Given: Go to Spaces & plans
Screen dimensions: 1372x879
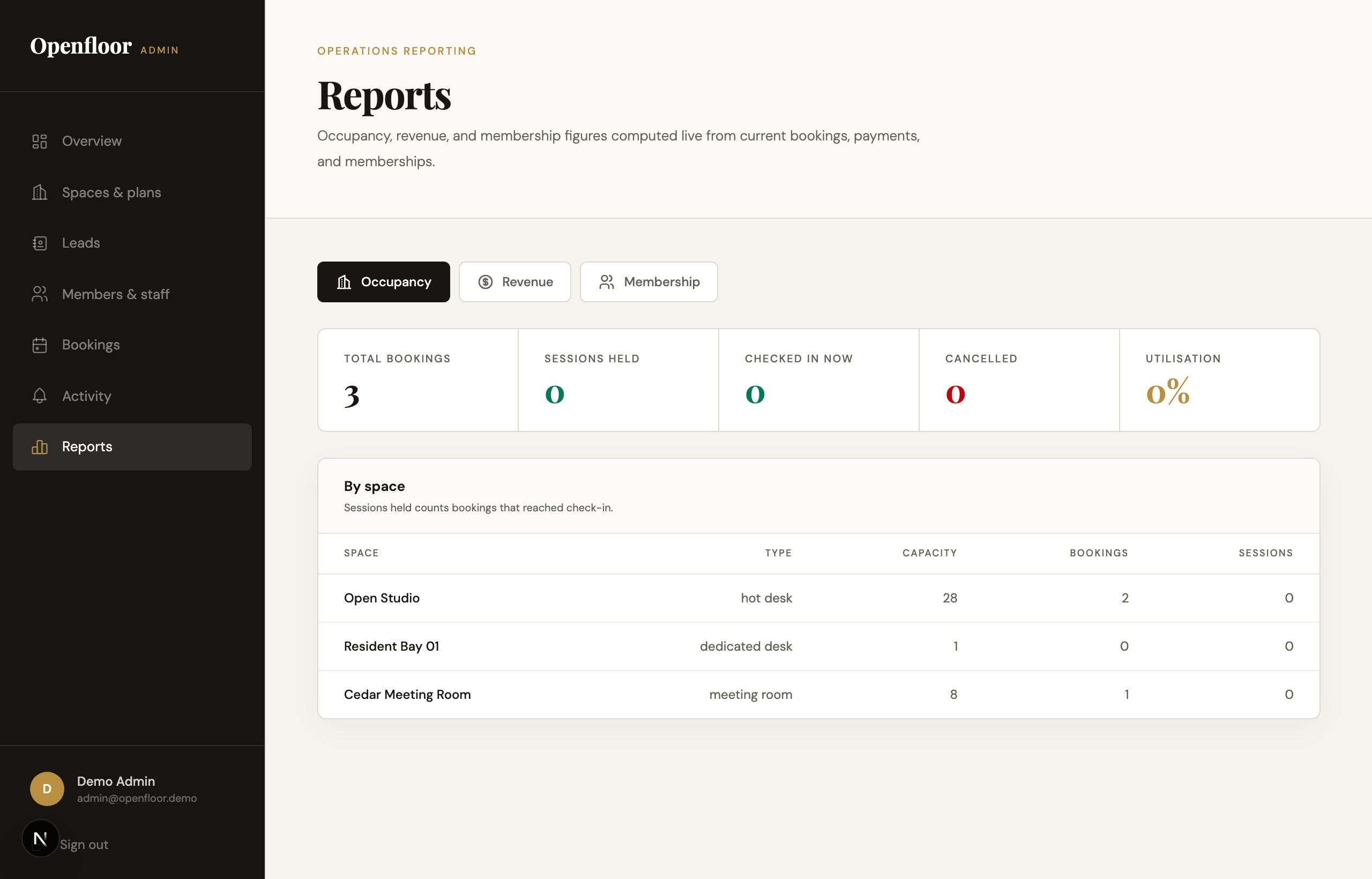Looking at the screenshot, I should (x=132, y=192).
